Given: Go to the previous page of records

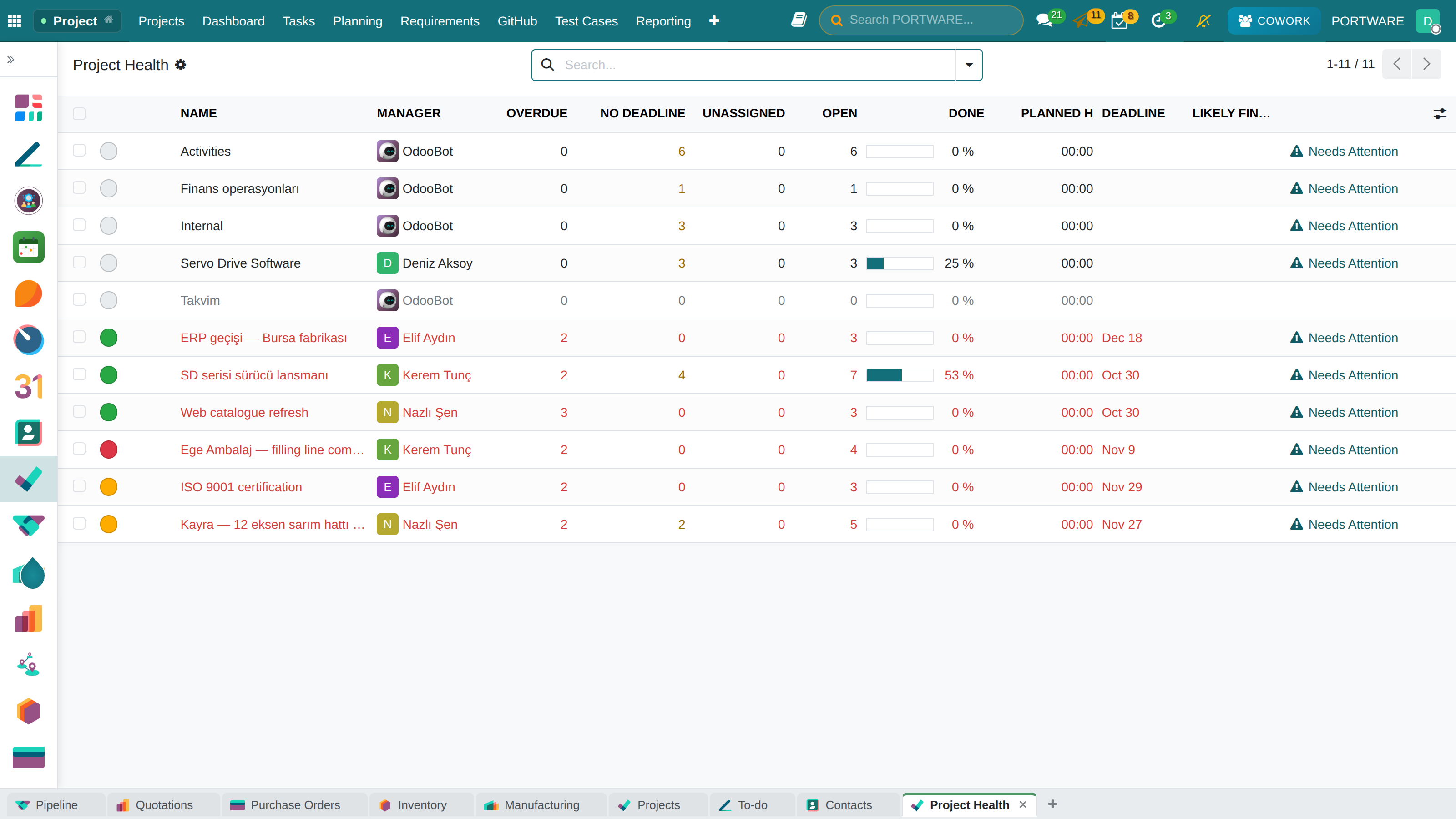Looking at the screenshot, I should click(x=1397, y=64).
